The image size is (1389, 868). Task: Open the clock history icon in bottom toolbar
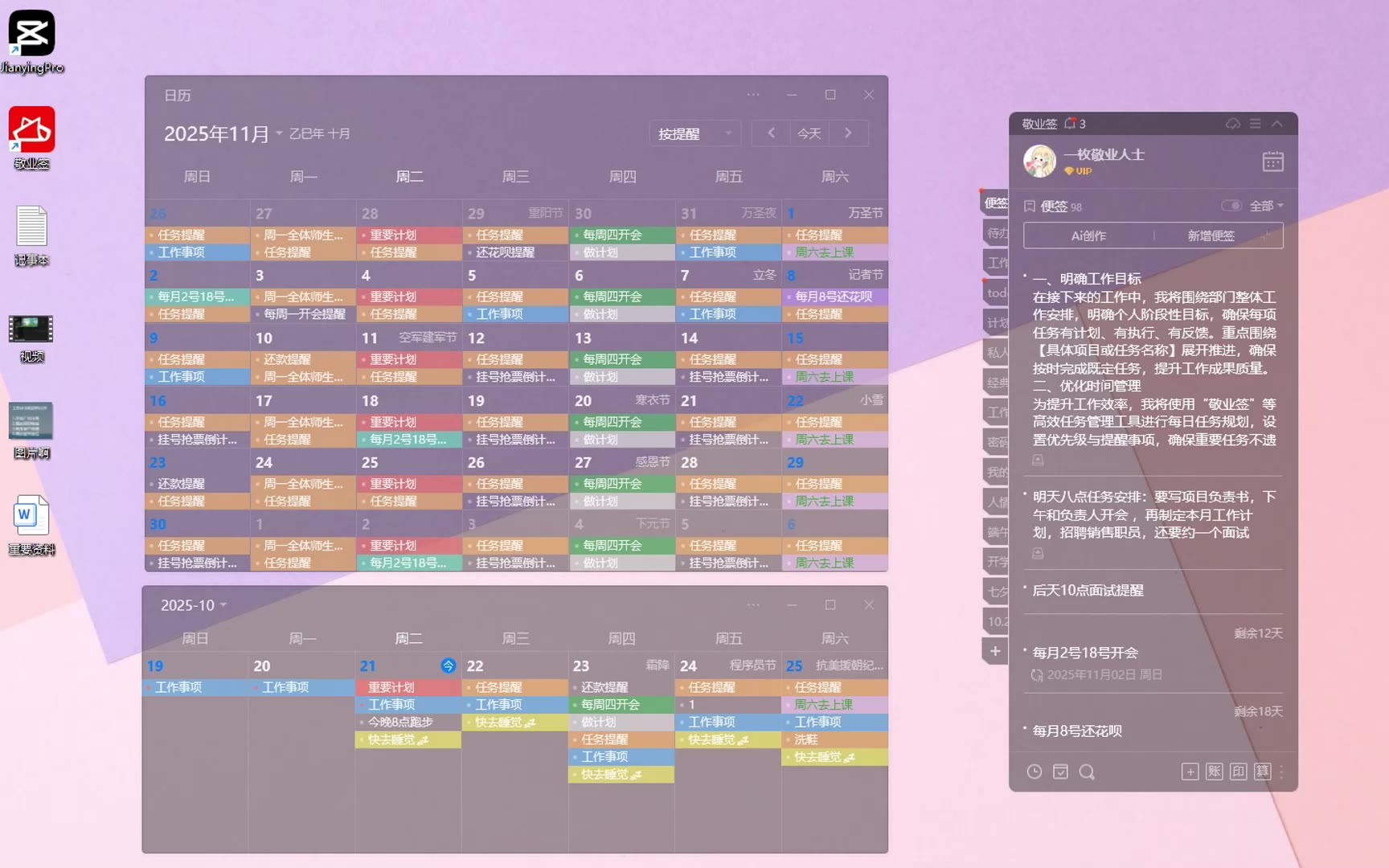click(x=1035, y=772)
